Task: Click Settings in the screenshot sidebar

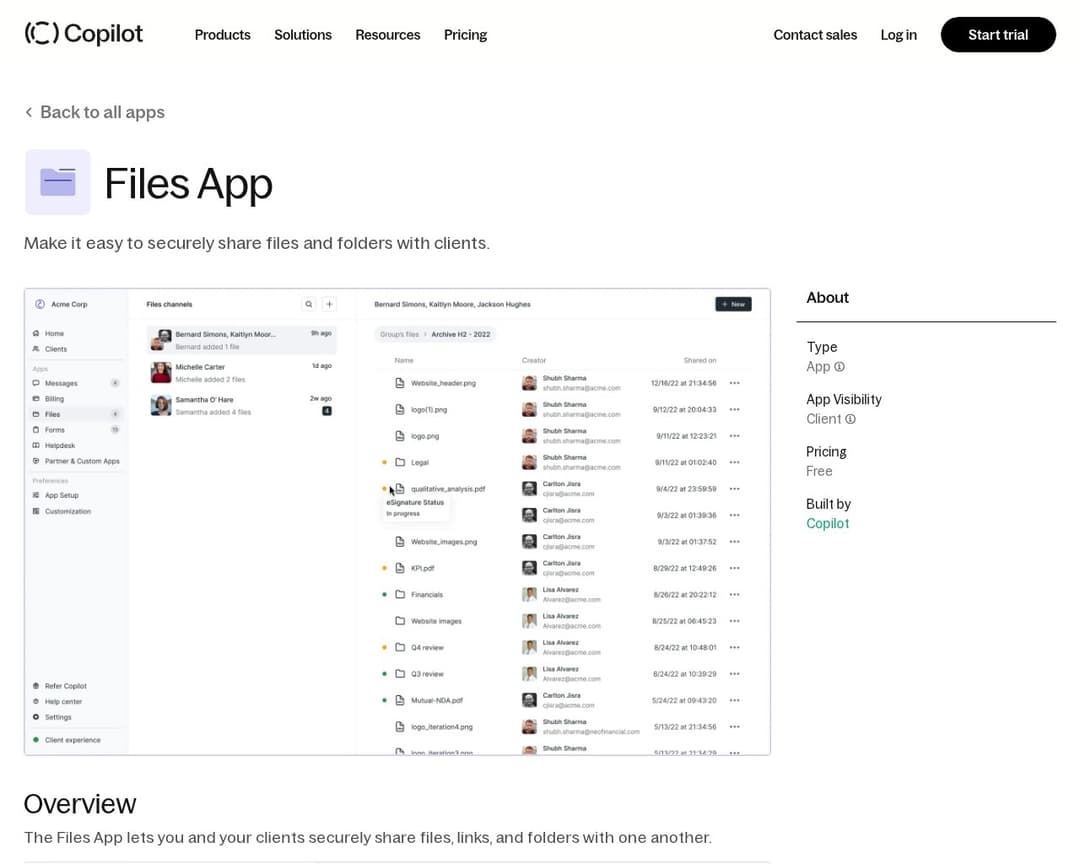Action: (x=58, y=717)
